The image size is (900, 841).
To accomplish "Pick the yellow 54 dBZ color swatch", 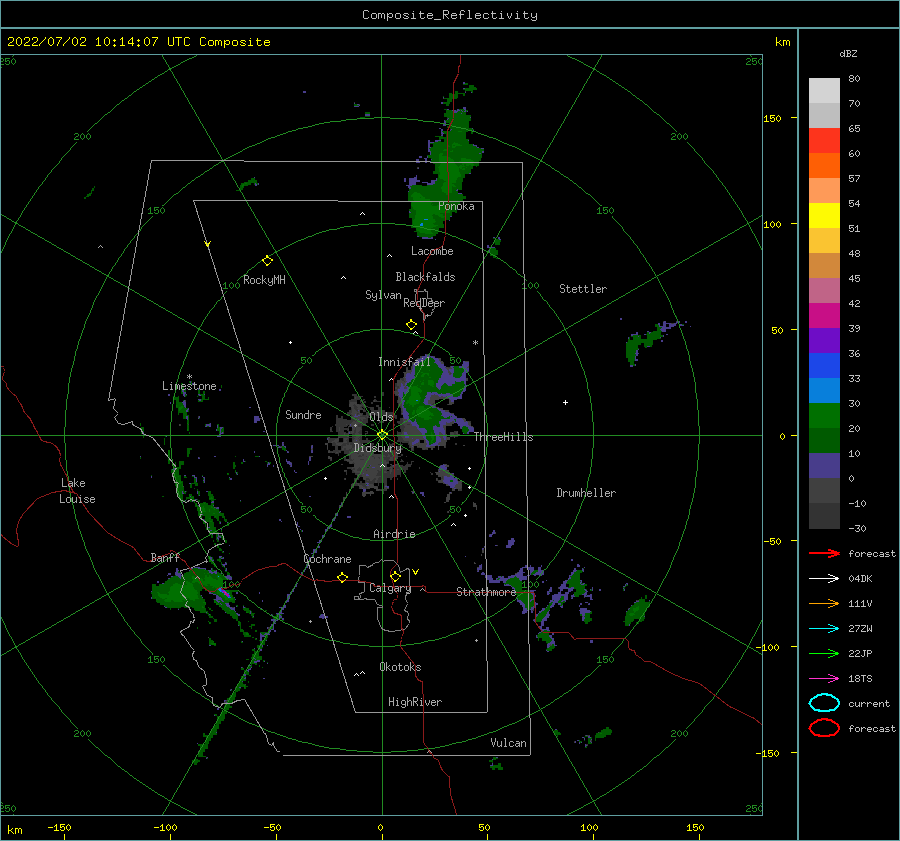I will tap(824, 215).
